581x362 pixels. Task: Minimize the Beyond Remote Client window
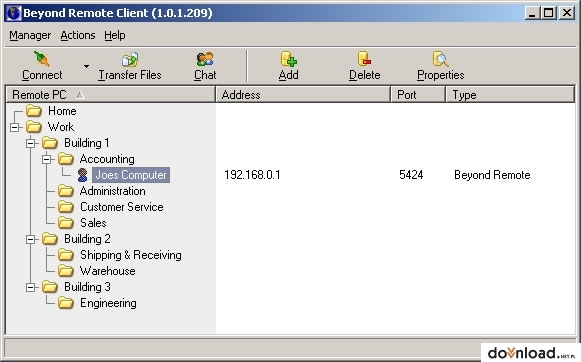(x=532, y=13)
